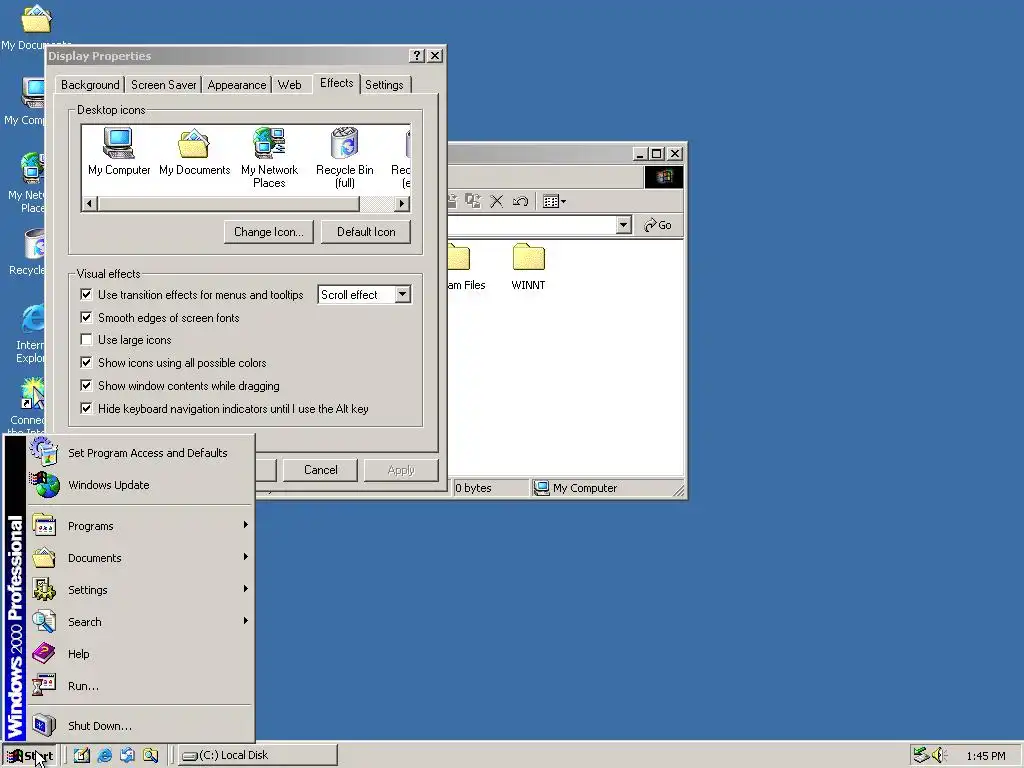
Task: Switch to the Settings tab
Action: (x=384, y=85)
